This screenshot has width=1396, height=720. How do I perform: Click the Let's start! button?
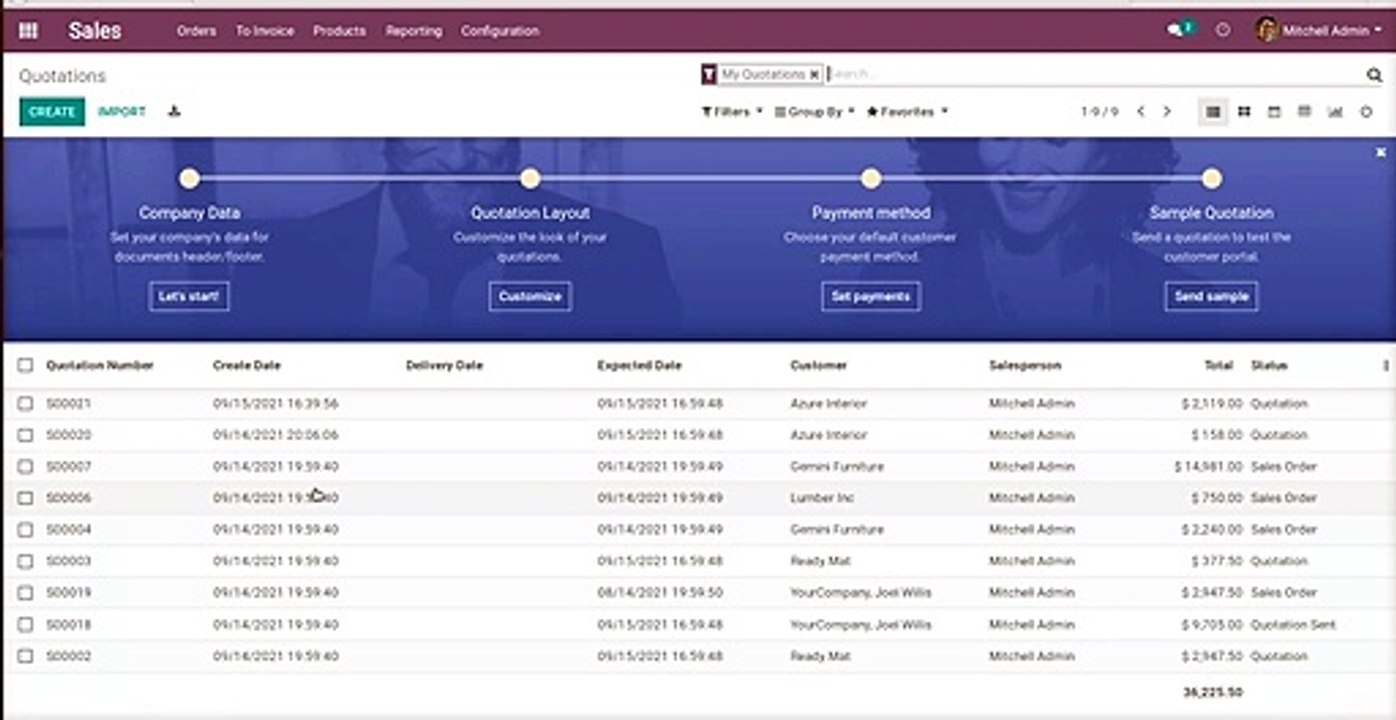[x=189, y=297]
